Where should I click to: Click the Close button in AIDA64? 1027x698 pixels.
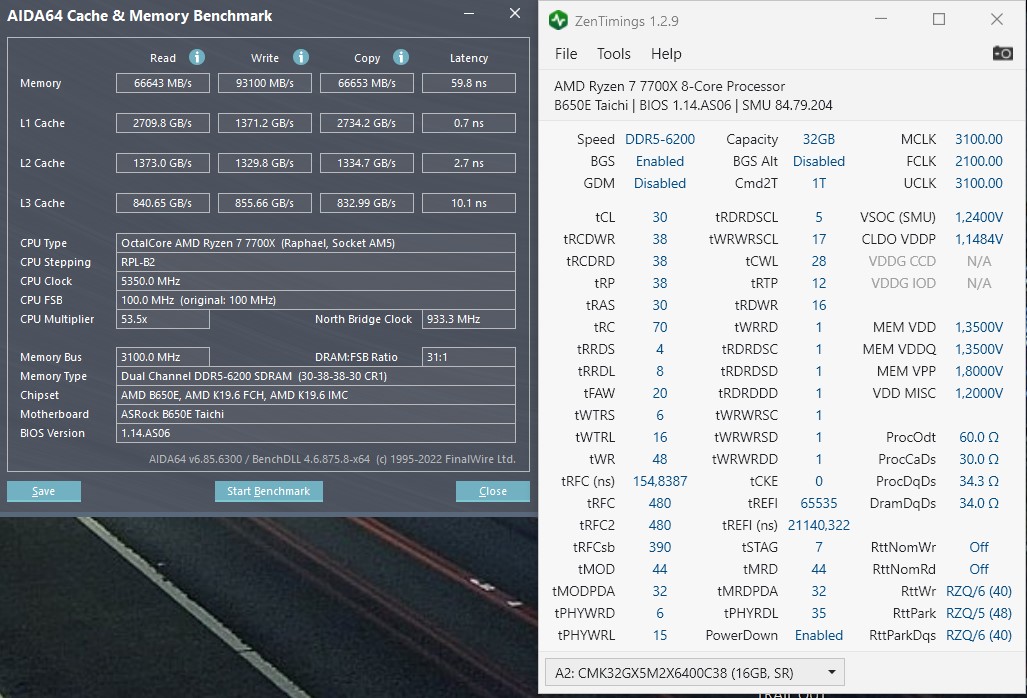(x=493, y=491)
